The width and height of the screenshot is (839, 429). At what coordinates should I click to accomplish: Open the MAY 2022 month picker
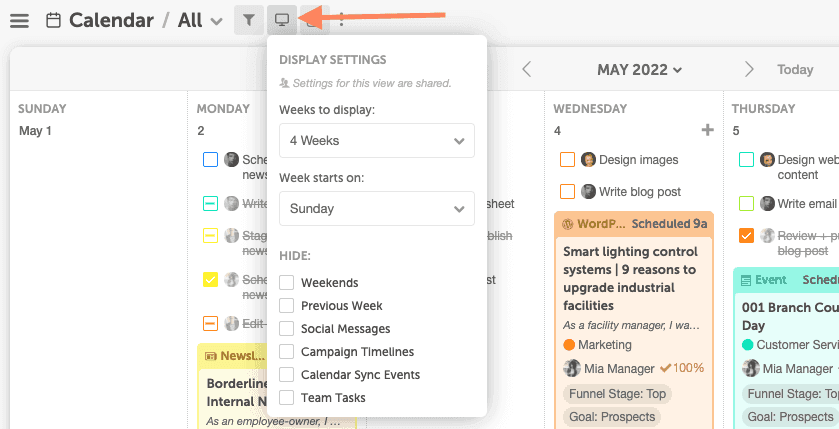pyautogui.click(x=639, y=70)
